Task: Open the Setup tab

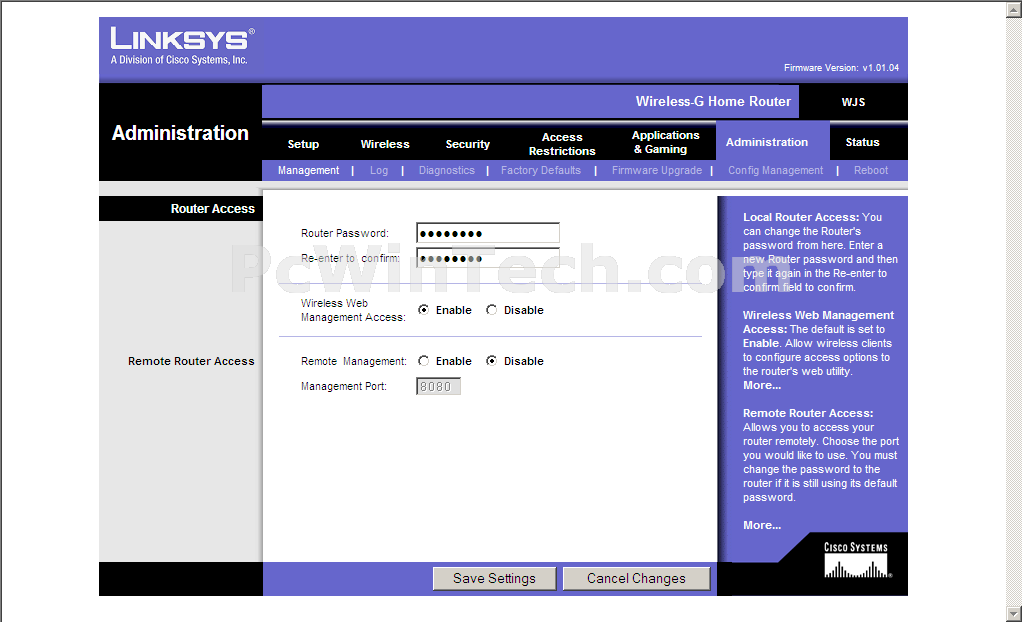Action: pos(303,144)
